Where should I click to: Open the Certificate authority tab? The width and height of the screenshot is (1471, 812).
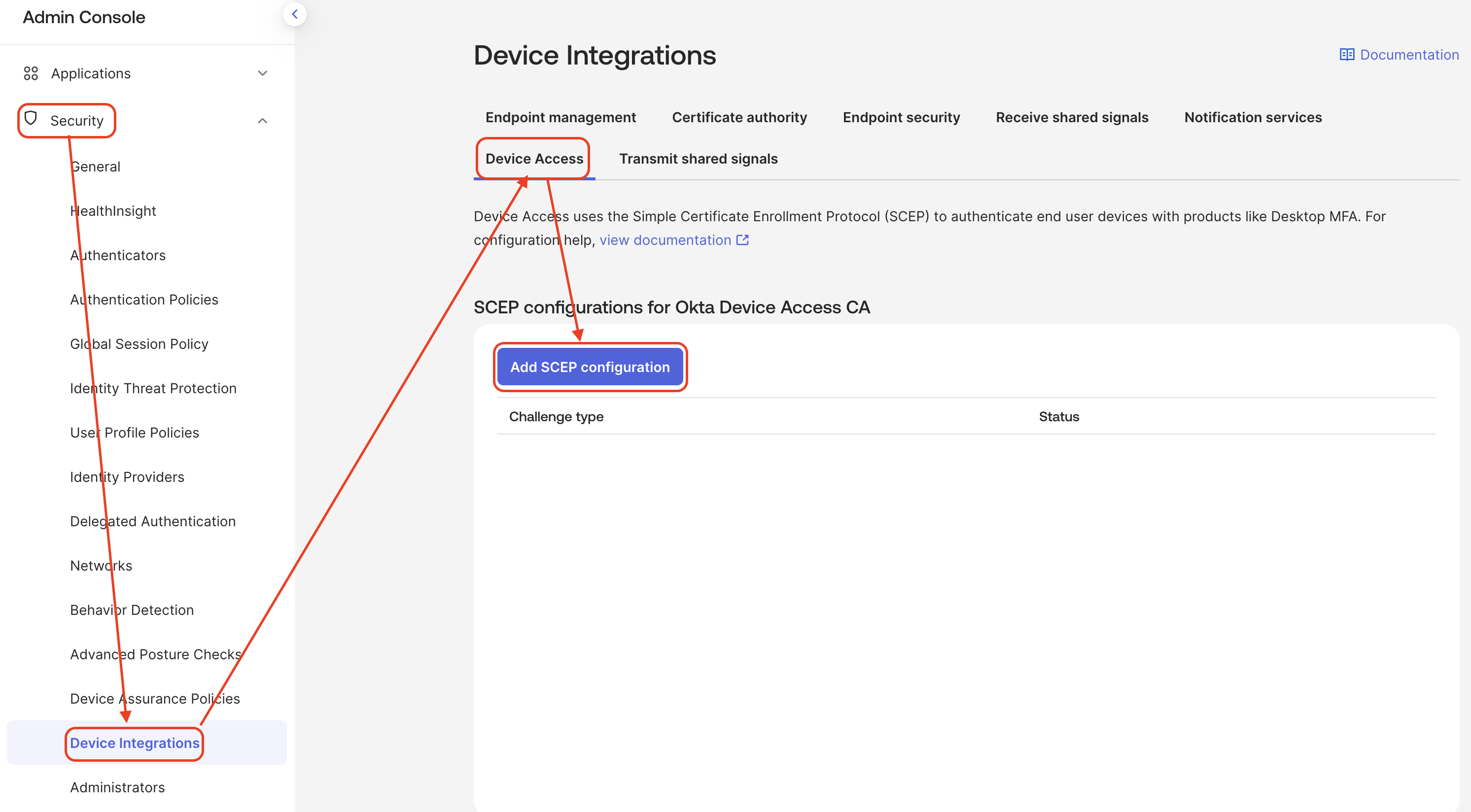[x=739, y=117]
